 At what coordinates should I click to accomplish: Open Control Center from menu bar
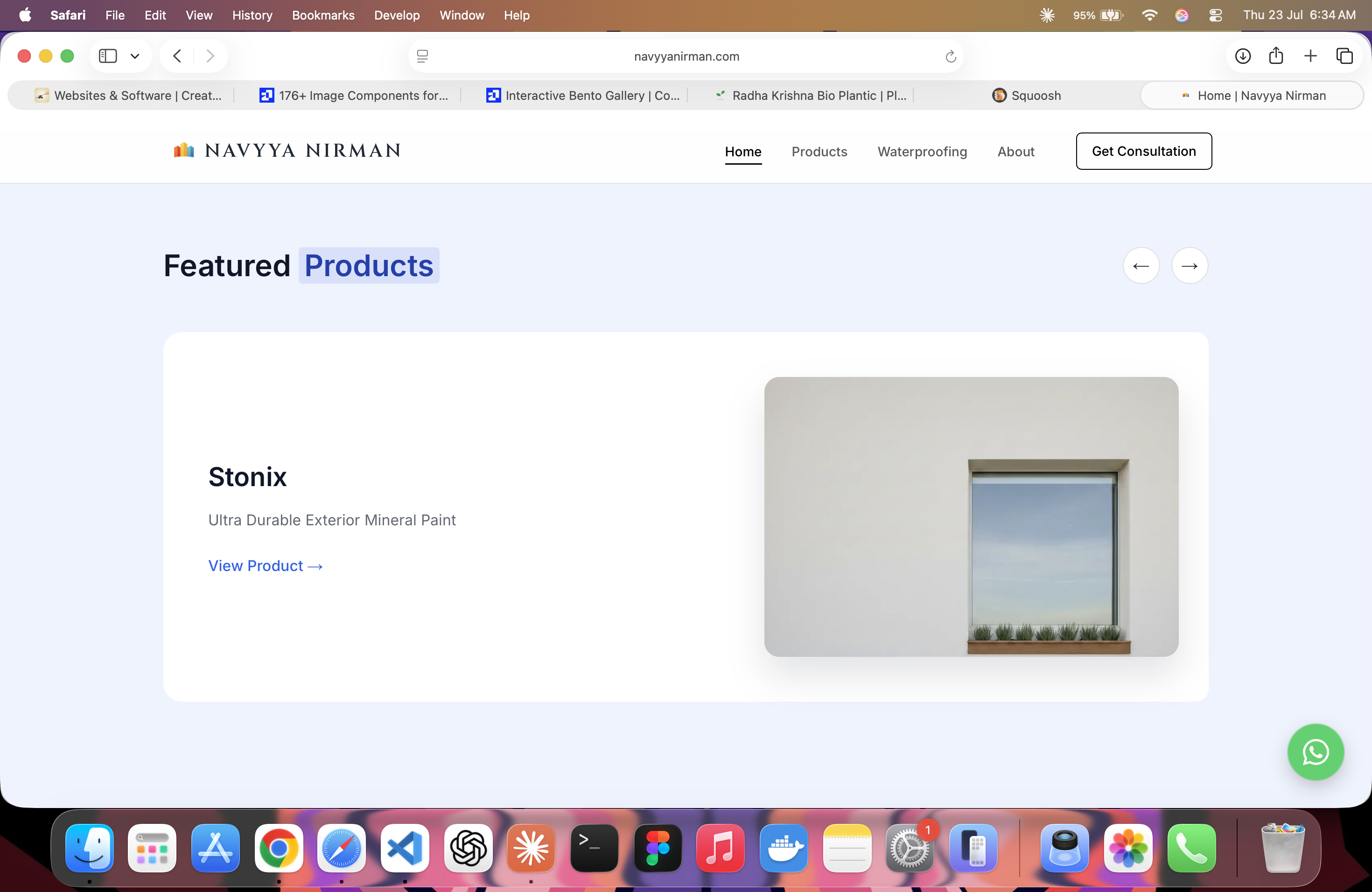(1215, 15)
